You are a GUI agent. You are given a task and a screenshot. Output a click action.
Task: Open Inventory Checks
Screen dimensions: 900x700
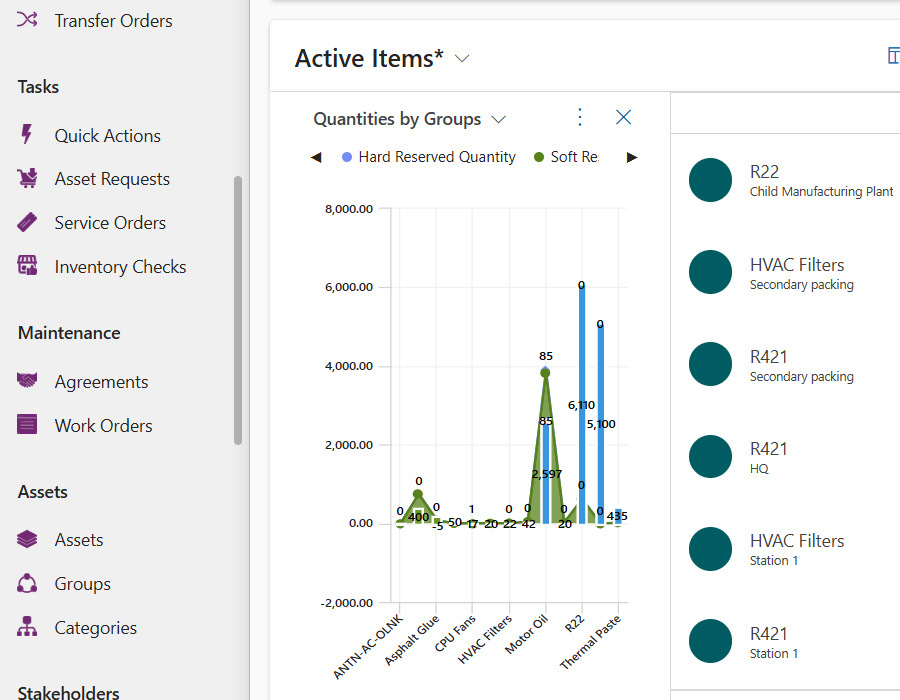(120, 267)
